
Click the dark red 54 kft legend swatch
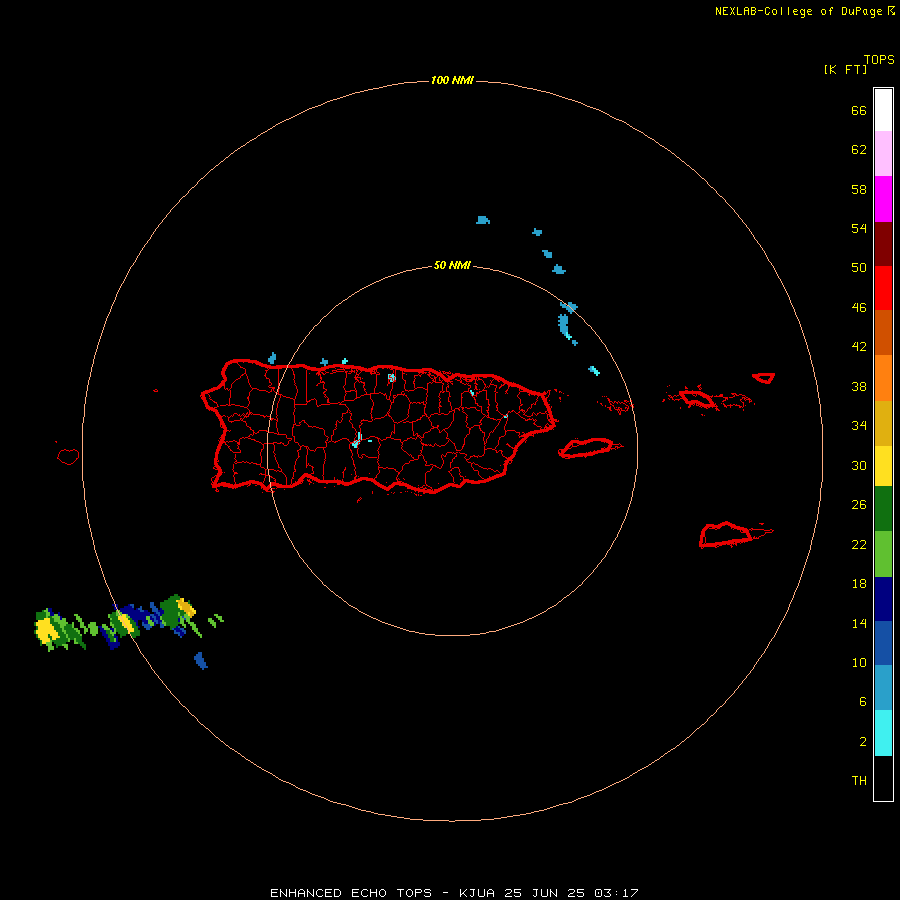pyautogui.click(x=883, y=243)
